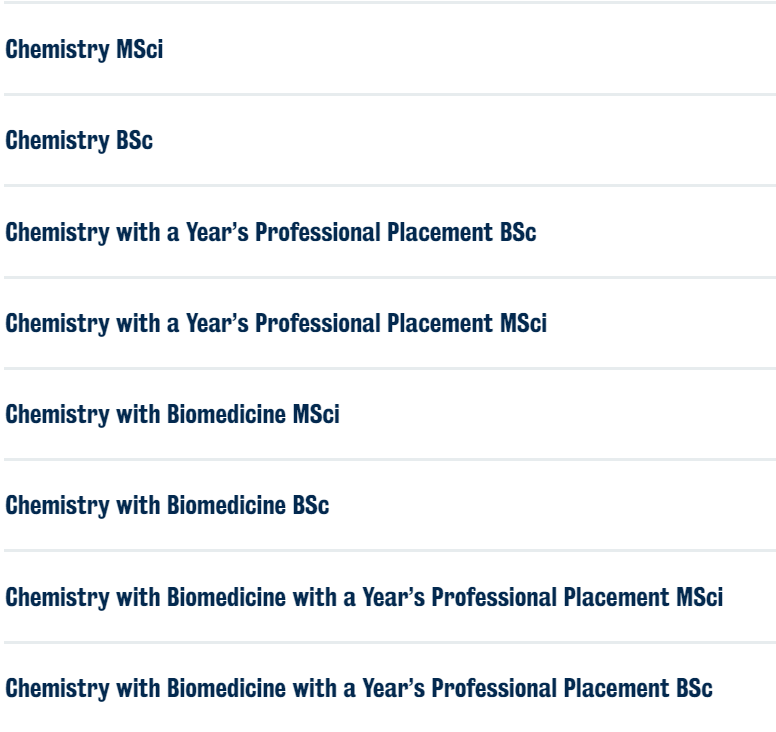Select Chemistry with a Year's Professional Placement MSci
Screen dimensions: 776x732
coord(276,323)
